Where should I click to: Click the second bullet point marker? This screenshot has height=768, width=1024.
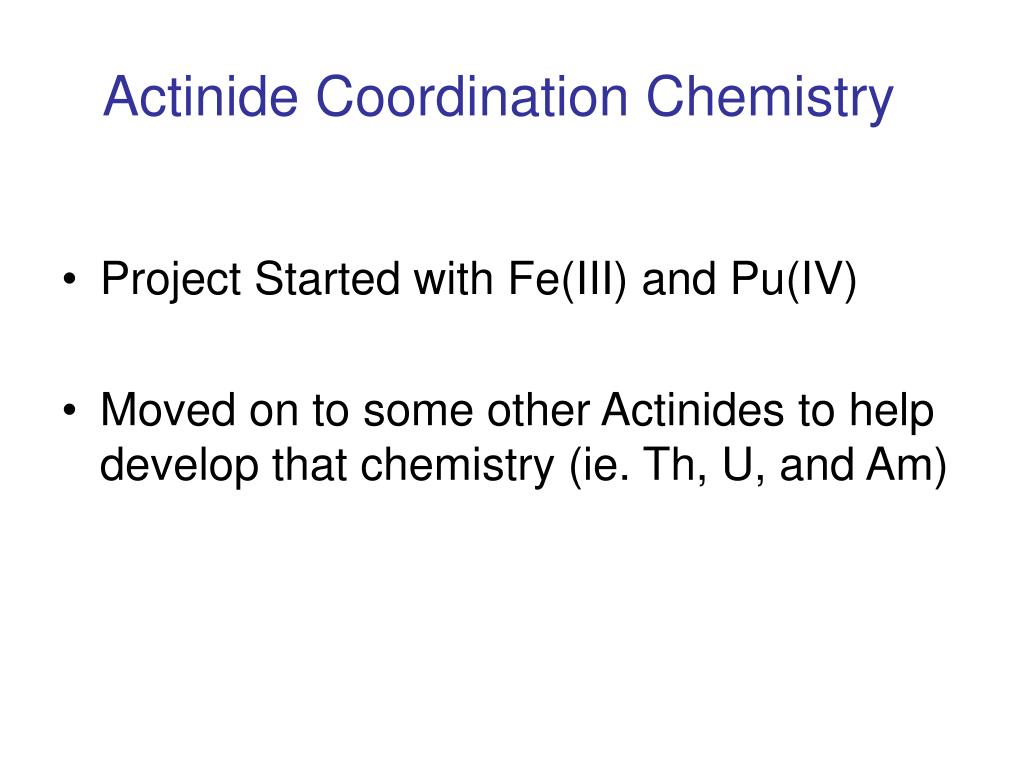[x=69, y=411]
